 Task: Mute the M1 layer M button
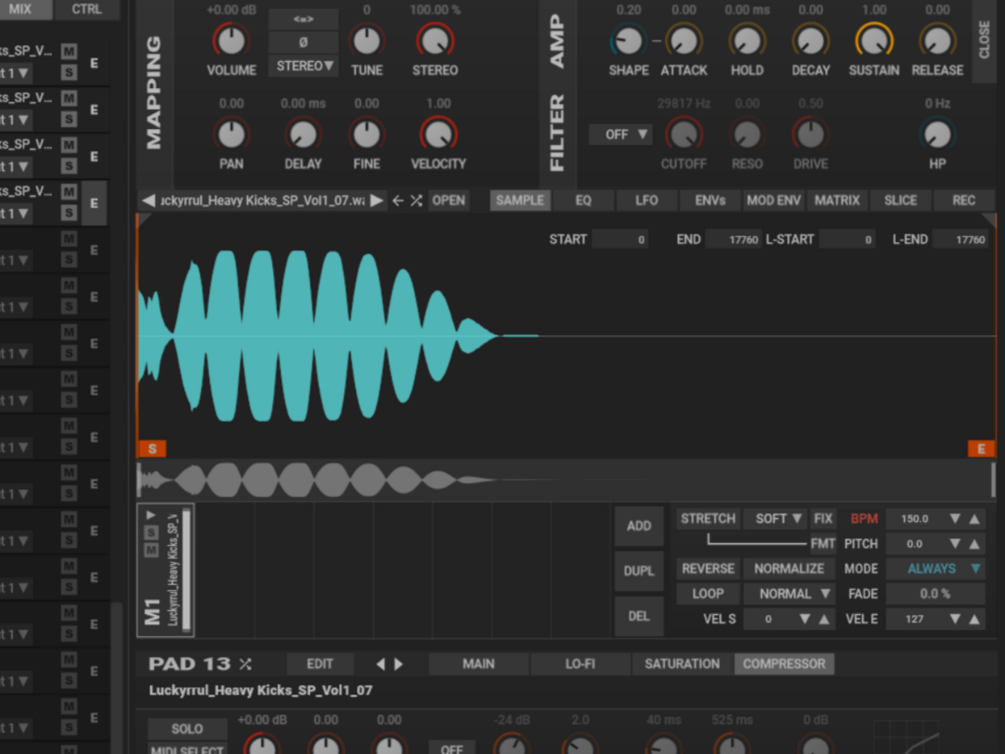click(x=151, y=550)
